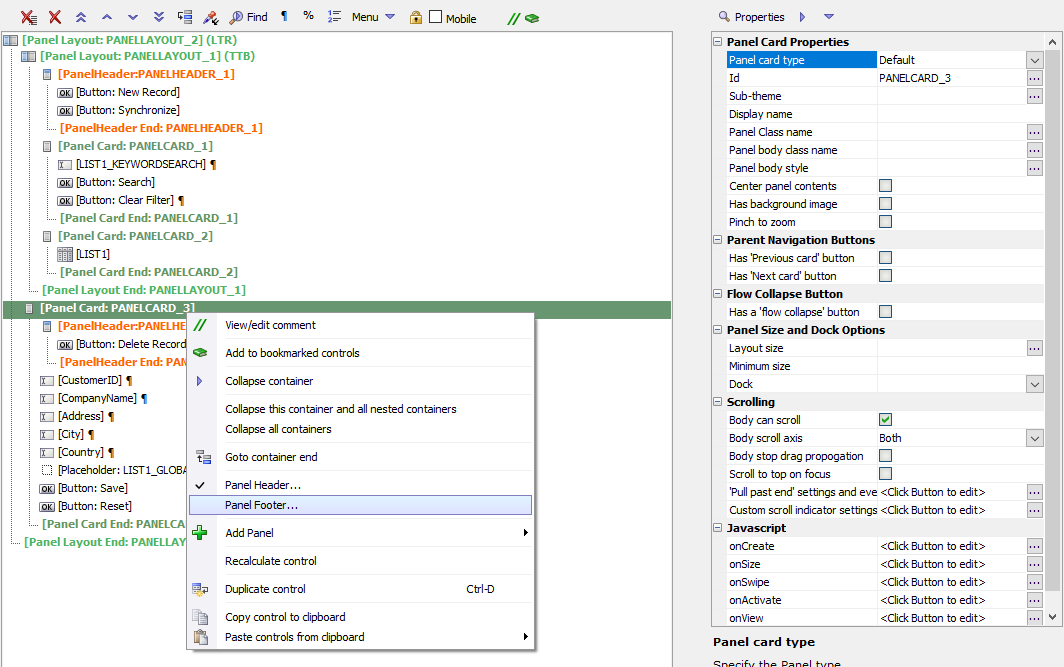The image size is (1064, 667).
Task: Enable Has 'Previous card' button checkbox
Action: point(886,257)
